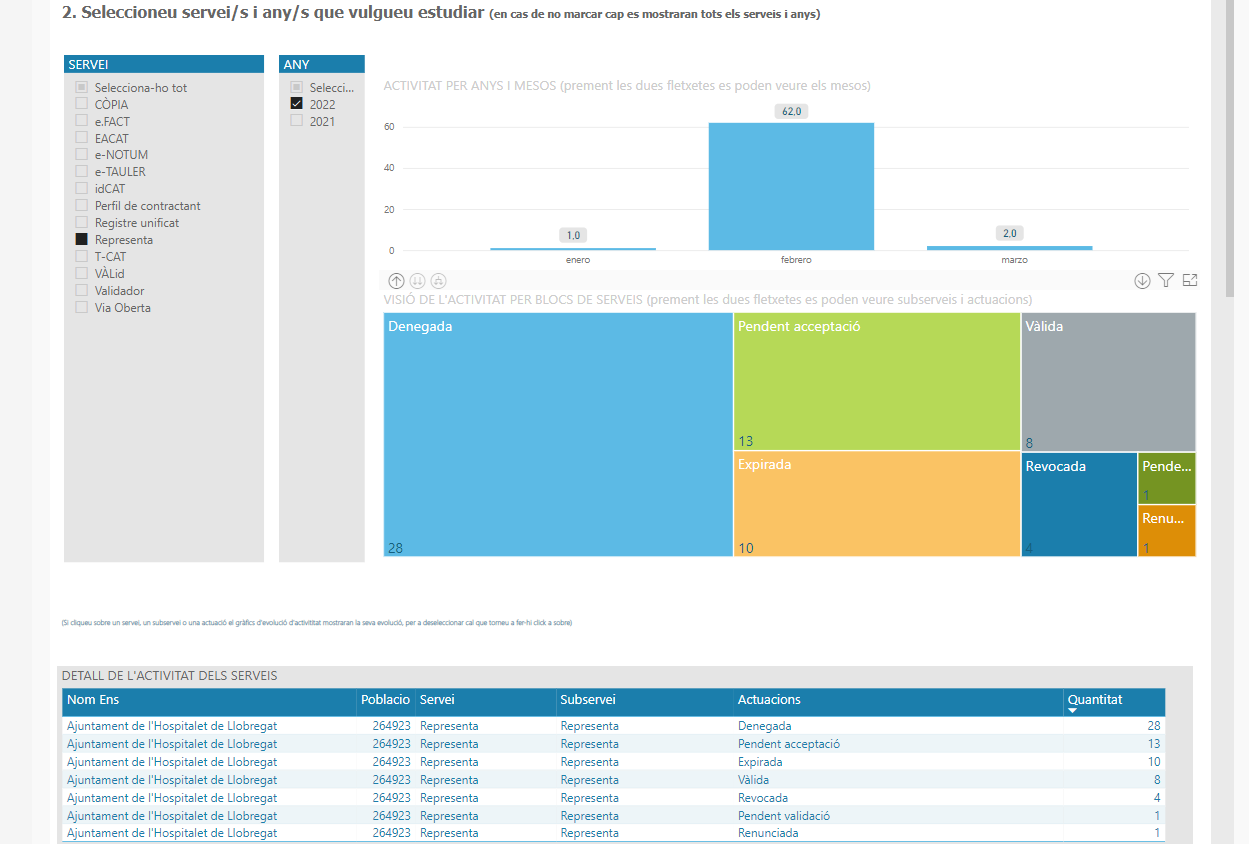Select the blue Denegada treemap block

pyautogui.click(x=558, y=434)
